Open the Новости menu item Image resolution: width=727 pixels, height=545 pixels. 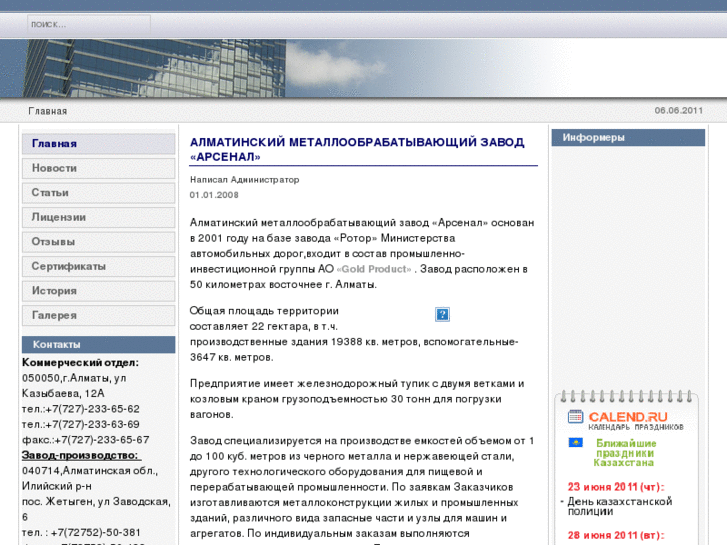[98, 168]
